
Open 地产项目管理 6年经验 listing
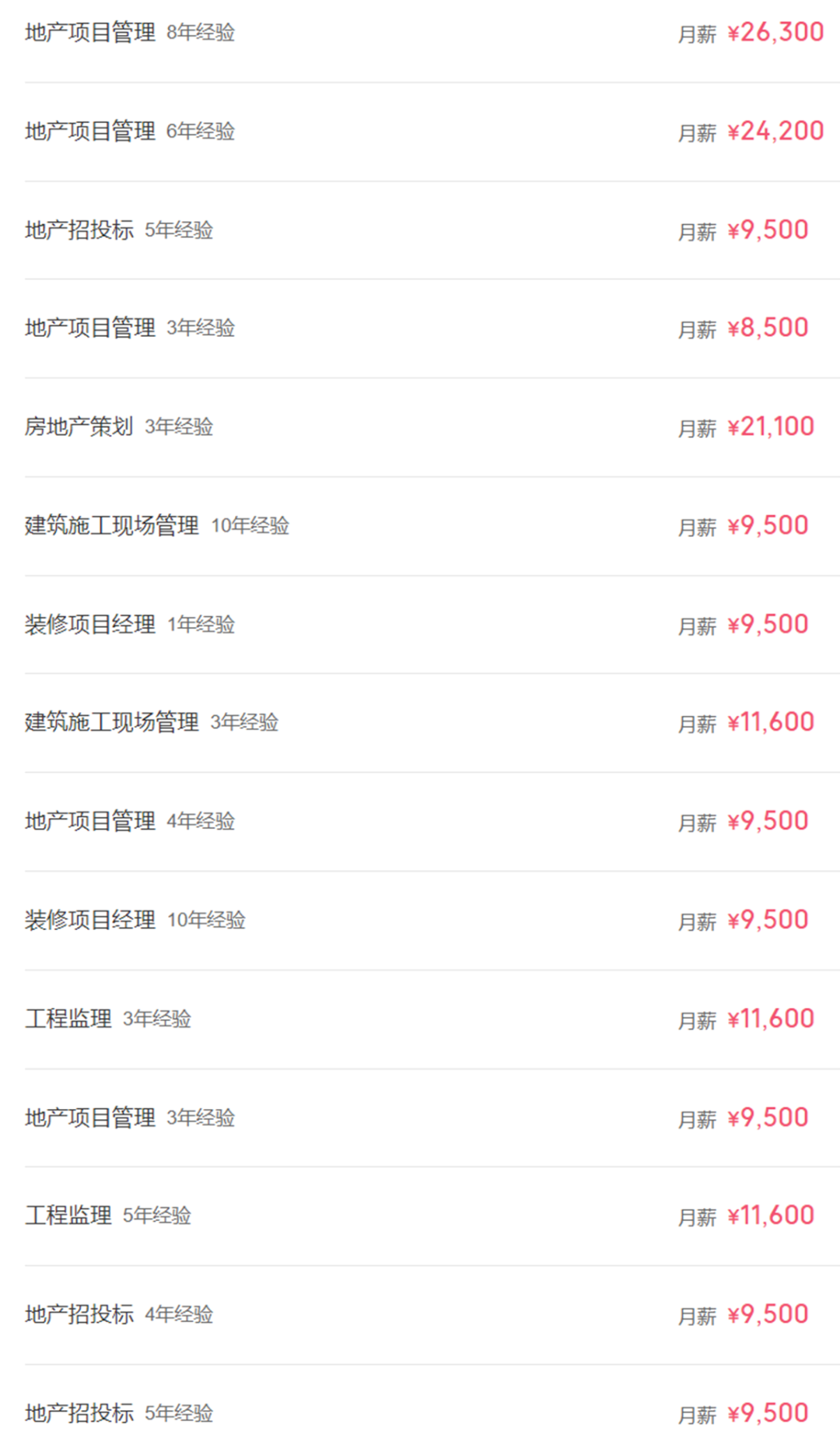point(432,132)
